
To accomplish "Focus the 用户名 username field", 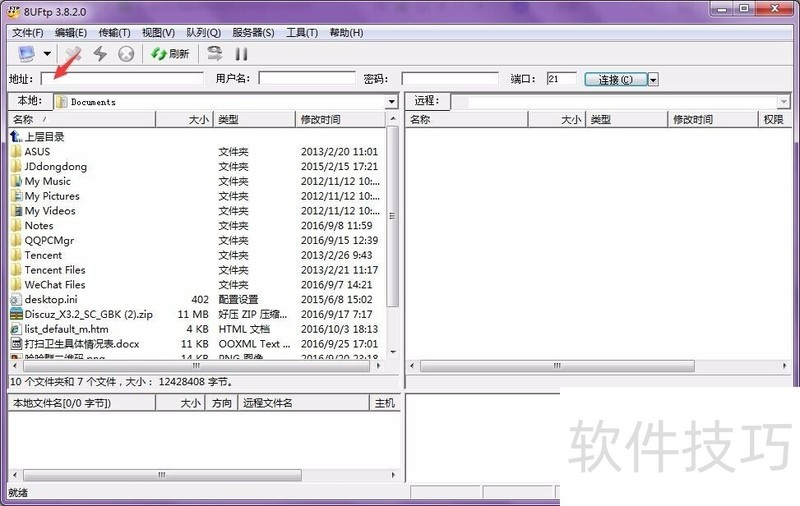I will pyautogui.click(x=307, y=78).
